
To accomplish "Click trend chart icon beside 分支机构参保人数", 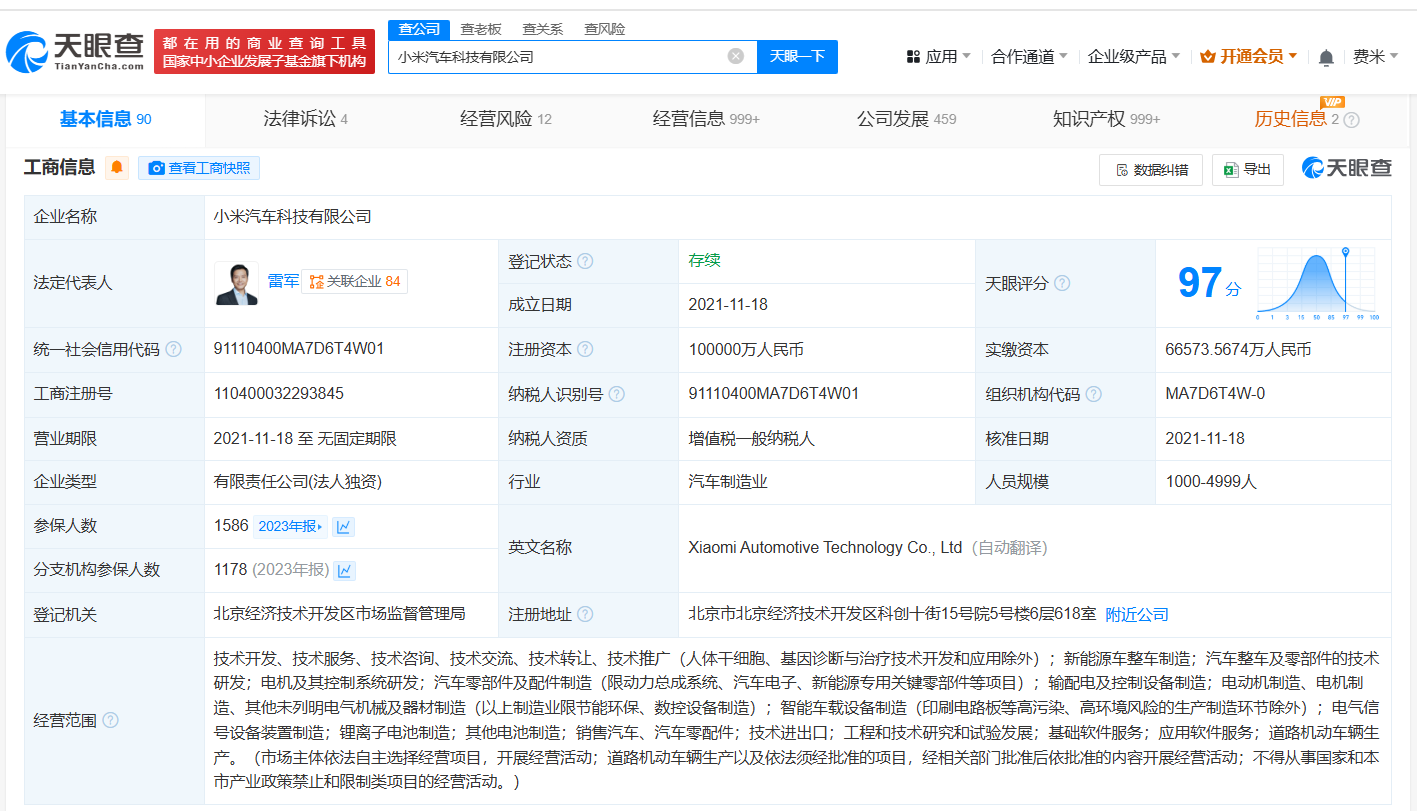I will (x=343, y=570).
